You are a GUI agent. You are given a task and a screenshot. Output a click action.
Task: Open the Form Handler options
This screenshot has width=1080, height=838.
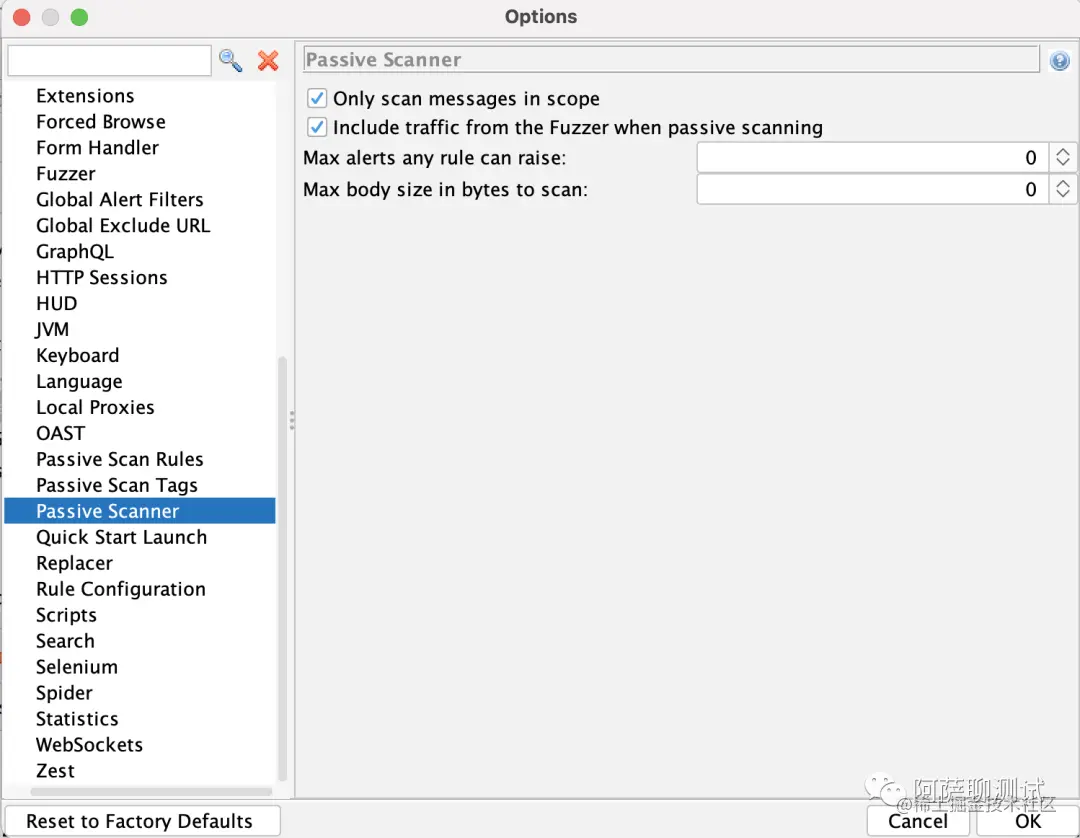pyautogui.click(x=97, y=147)
